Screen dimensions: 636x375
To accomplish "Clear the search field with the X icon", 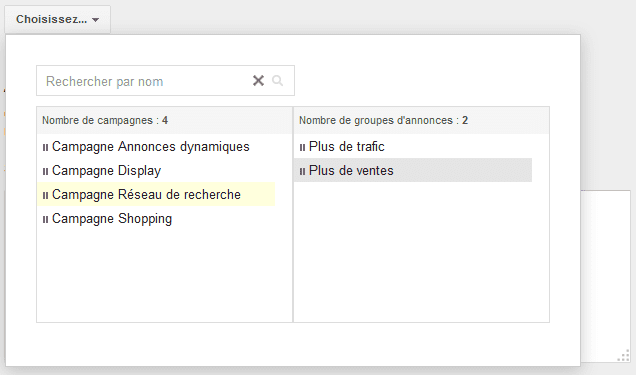I will tap(258, 81).
